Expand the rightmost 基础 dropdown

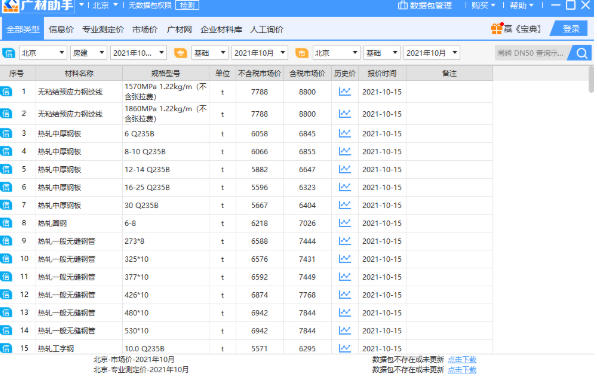click(x=382, y=53)
